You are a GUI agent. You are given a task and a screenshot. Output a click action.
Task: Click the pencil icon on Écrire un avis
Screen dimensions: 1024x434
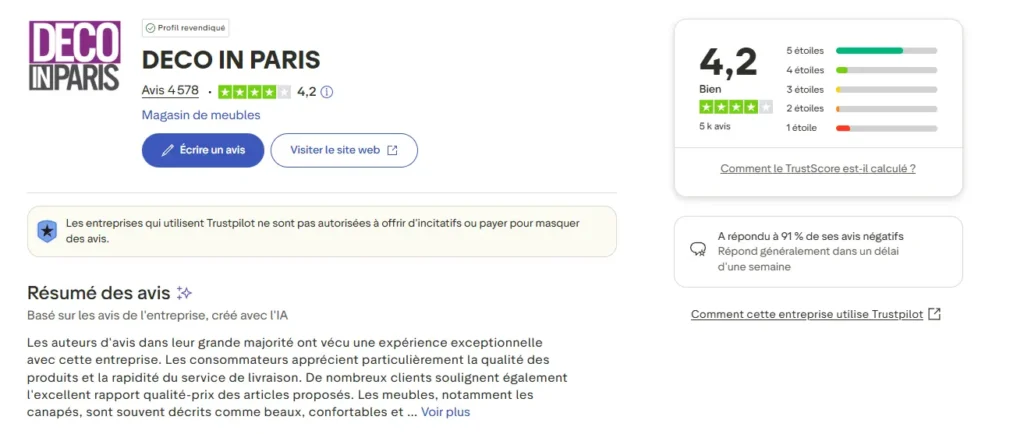[x=167, y=150]
